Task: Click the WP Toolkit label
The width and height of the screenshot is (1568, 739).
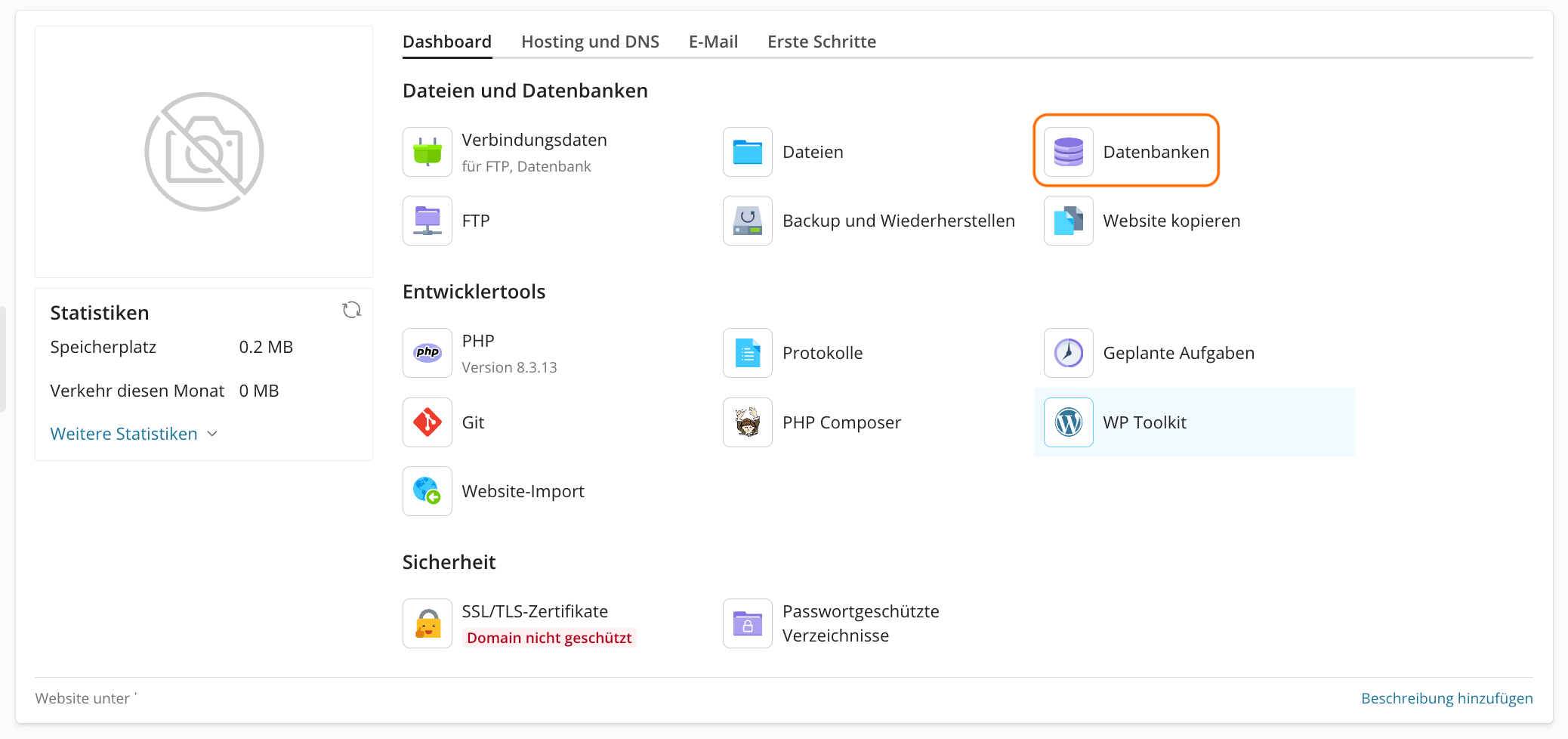Action: [x=1144, y=422]
